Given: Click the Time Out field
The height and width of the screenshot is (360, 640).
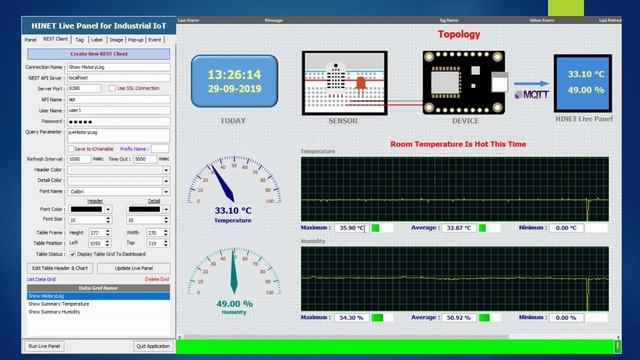Looking at the screenshot, I should (145, 159).
